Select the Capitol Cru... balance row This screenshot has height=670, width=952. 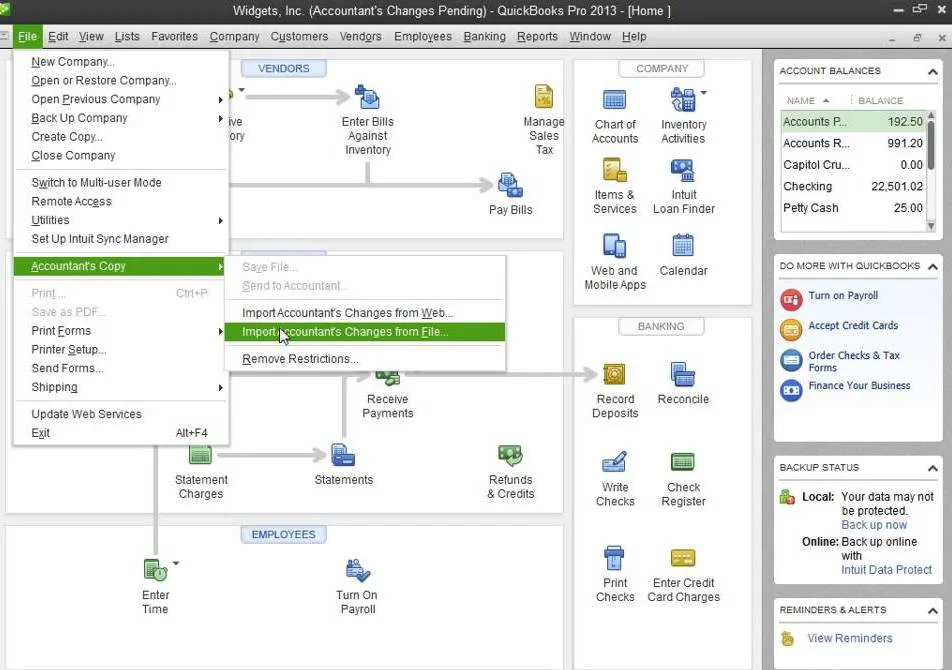click(852, 165)
